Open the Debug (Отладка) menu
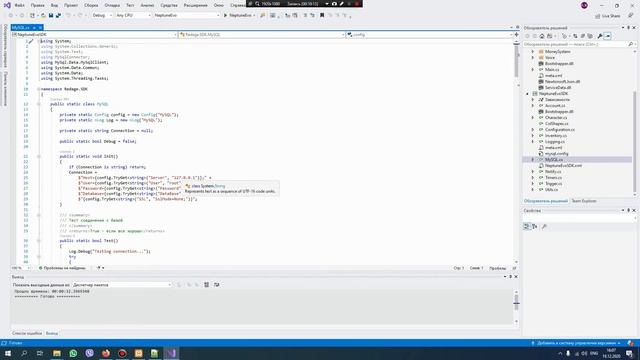This screenshot has width=640, height=360. click(x=112, y=5)
